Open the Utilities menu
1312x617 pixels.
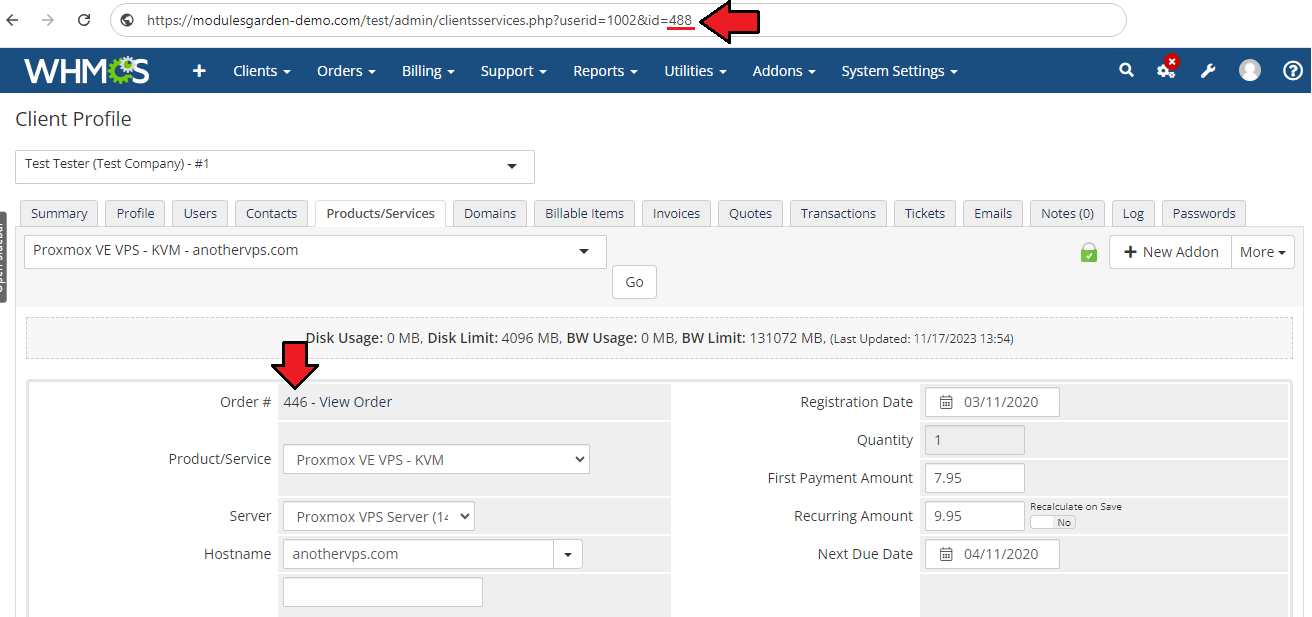pyautogui.click(x=695, y=71)
